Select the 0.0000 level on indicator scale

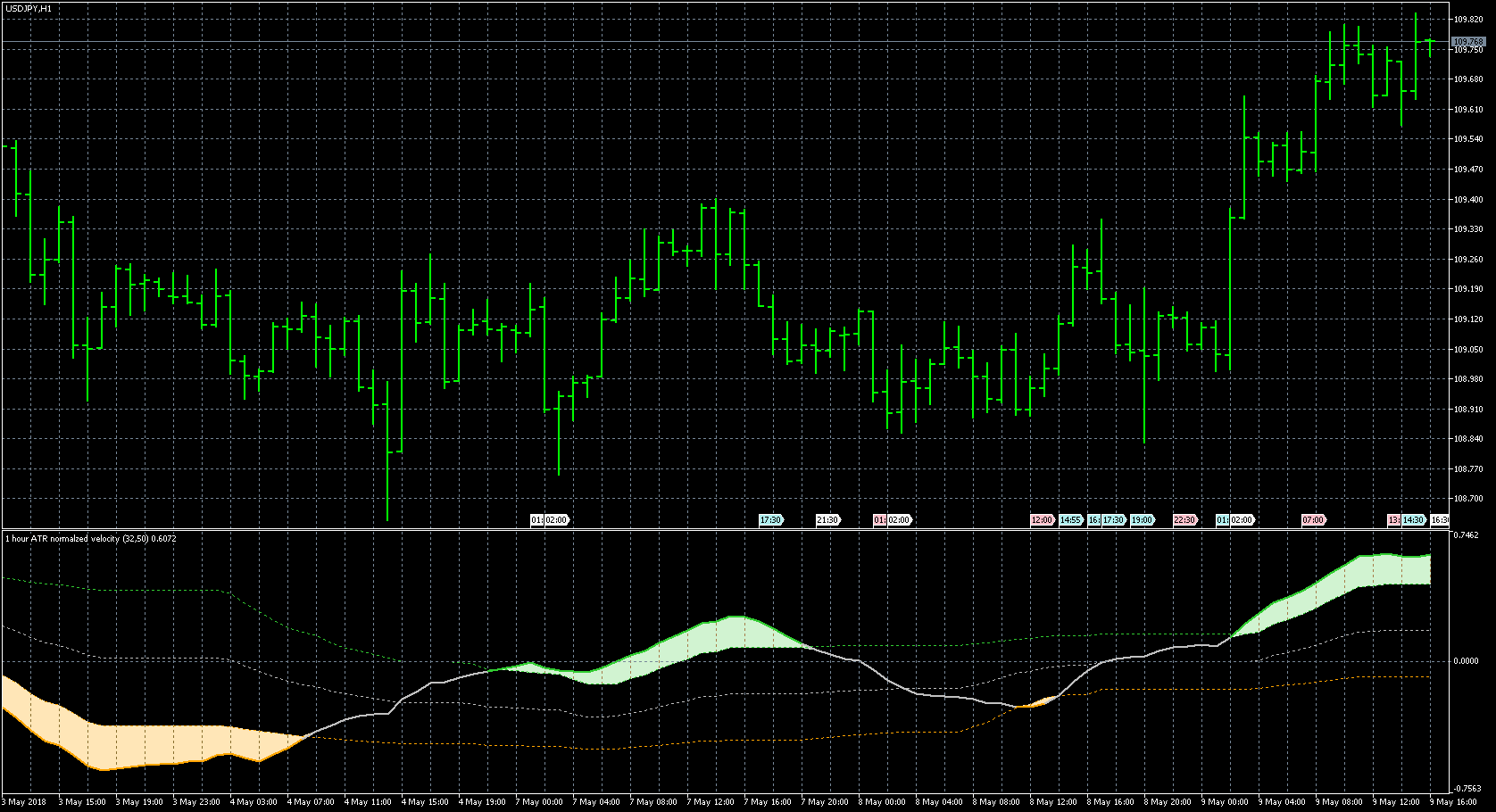click(1467, 661)
